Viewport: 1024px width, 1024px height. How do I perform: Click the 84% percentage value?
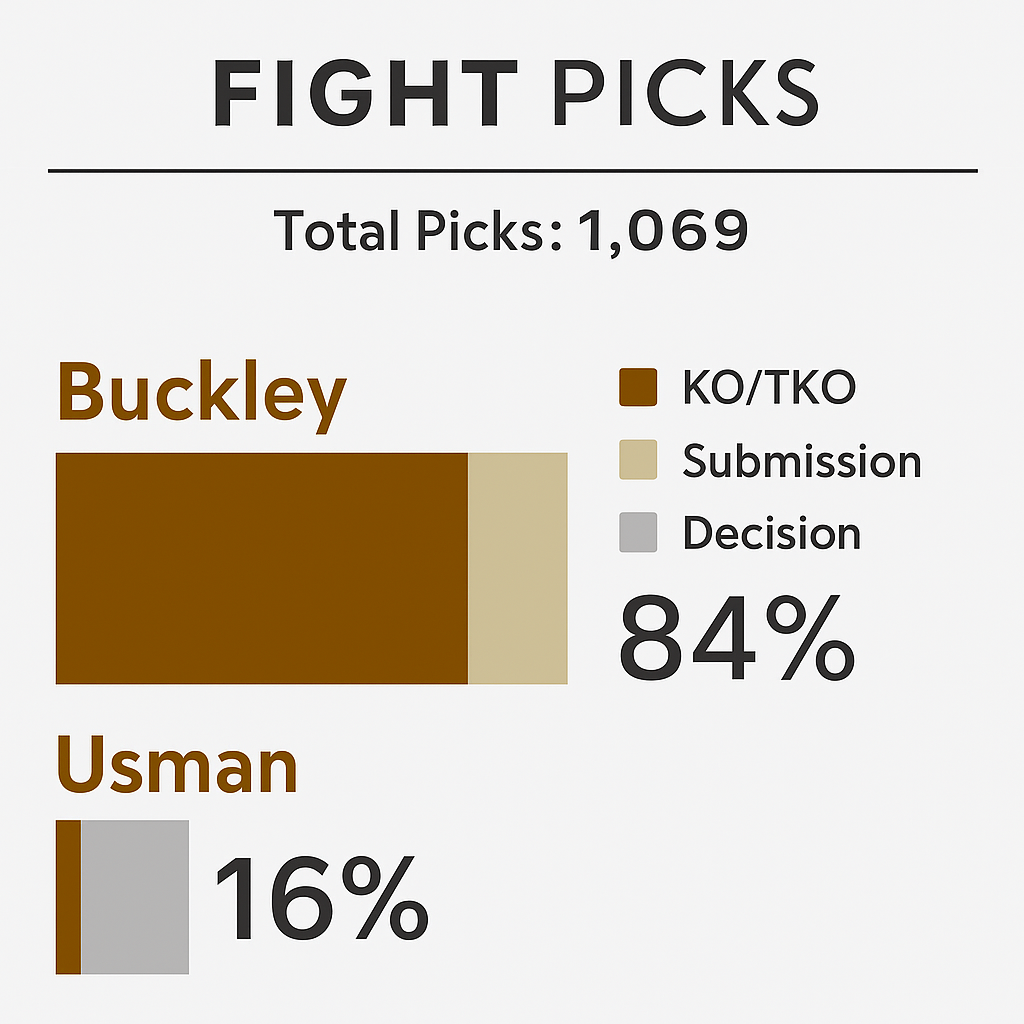[x=737, y=637]
